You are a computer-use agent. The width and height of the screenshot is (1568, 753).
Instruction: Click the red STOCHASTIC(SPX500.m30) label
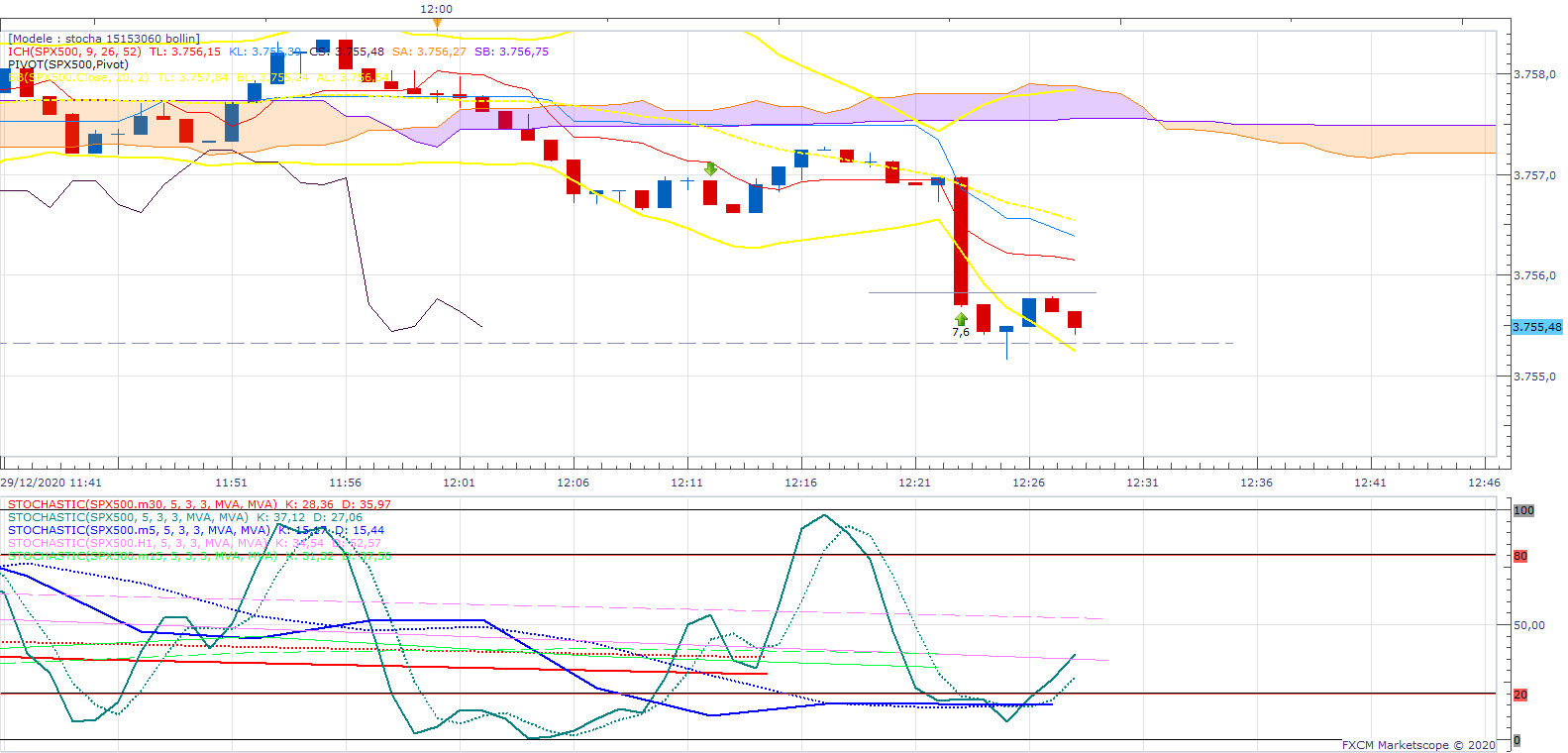tap(143, 504)
